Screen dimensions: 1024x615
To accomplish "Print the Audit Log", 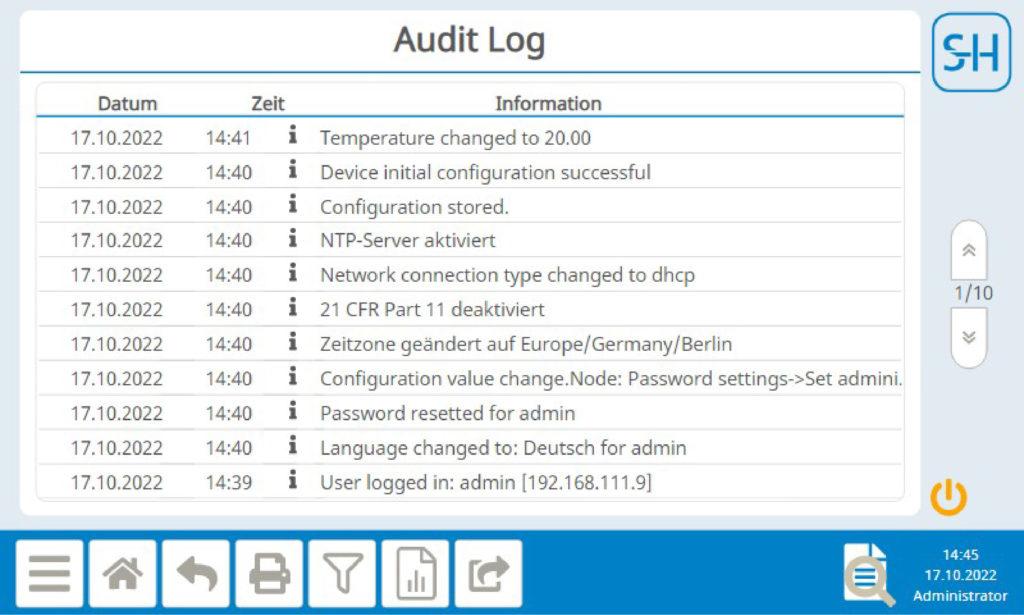I will pyautogui.click(x=268, y=573).
